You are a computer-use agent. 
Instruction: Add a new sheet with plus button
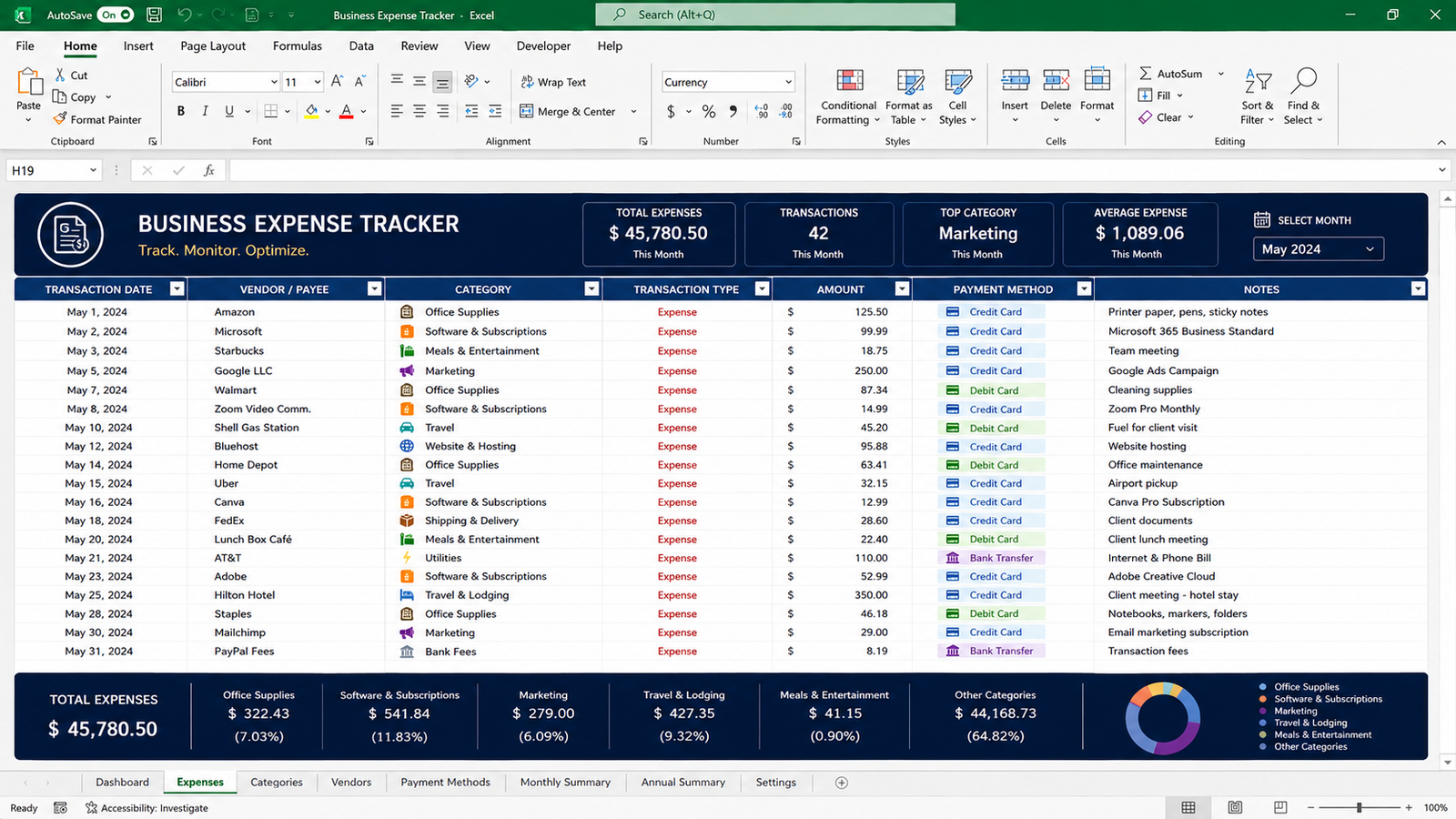pyautogui.click(x=842, y=783)
